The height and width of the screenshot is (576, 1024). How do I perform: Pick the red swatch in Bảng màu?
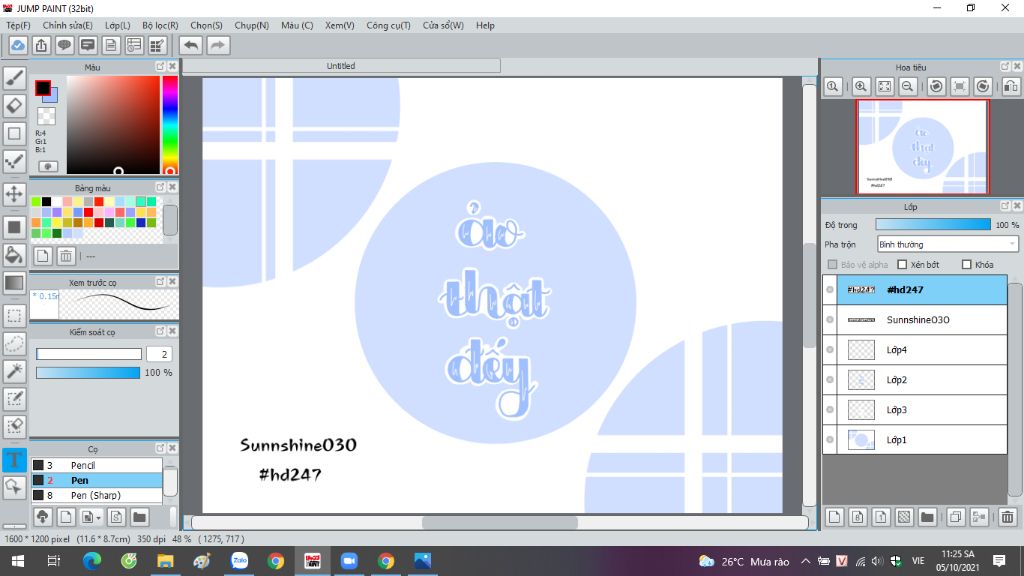(x=99, y=202)
